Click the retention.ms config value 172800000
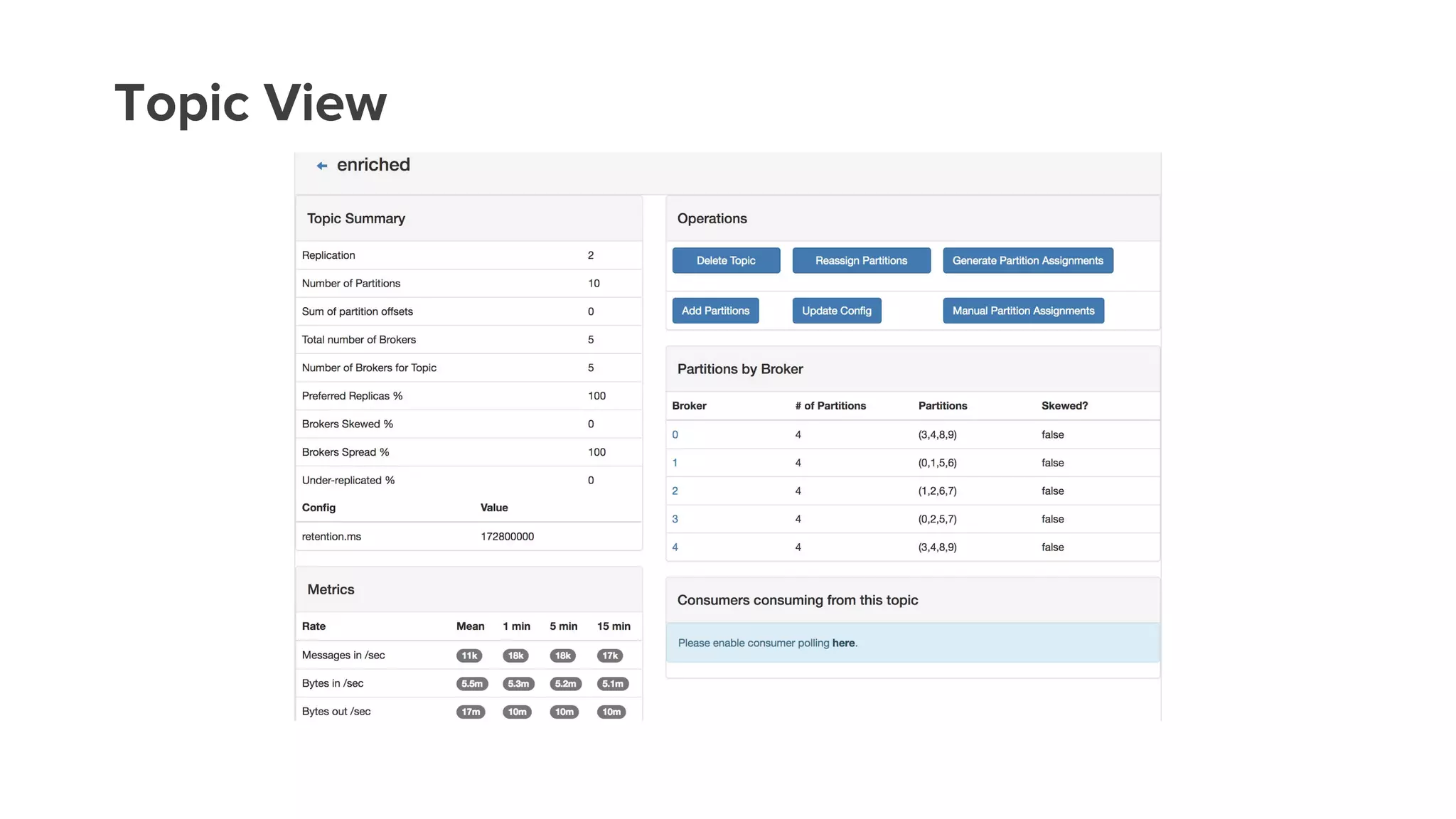The width and height of the screenshot is (1456, 819). 507,537
